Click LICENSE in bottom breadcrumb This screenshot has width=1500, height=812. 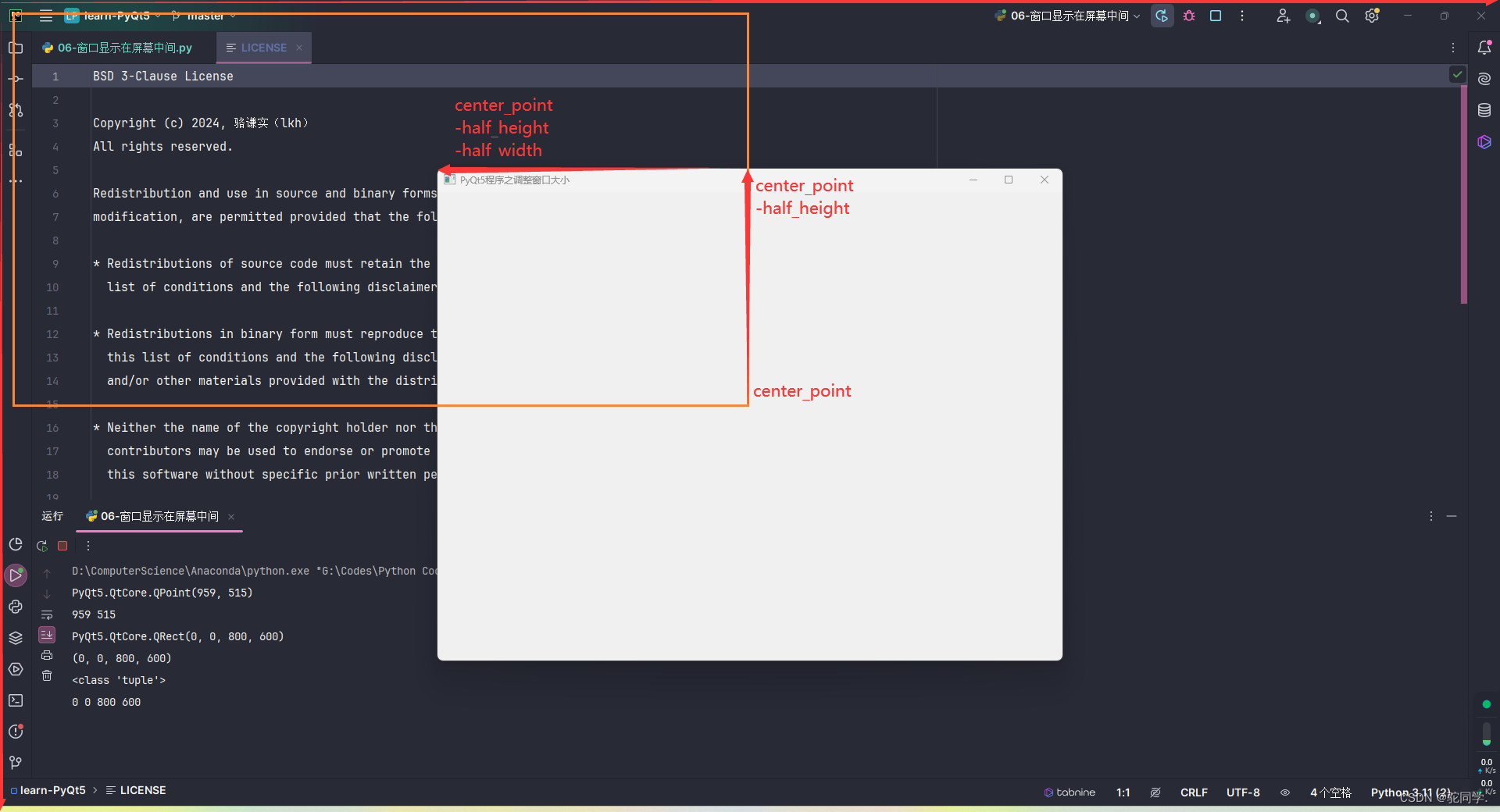tap(136, 790)
